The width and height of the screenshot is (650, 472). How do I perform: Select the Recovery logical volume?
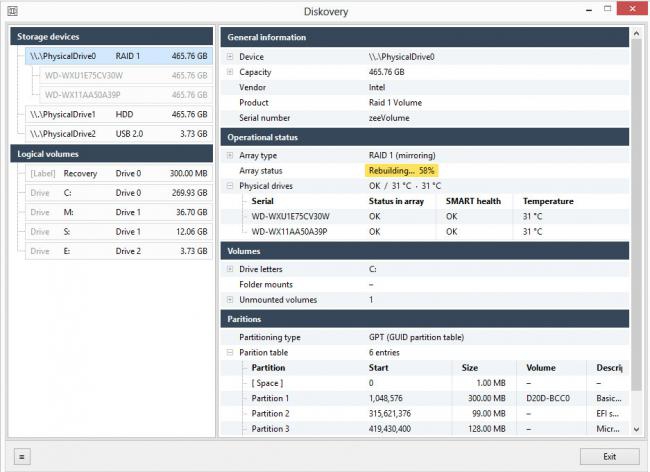coord(119,173)
